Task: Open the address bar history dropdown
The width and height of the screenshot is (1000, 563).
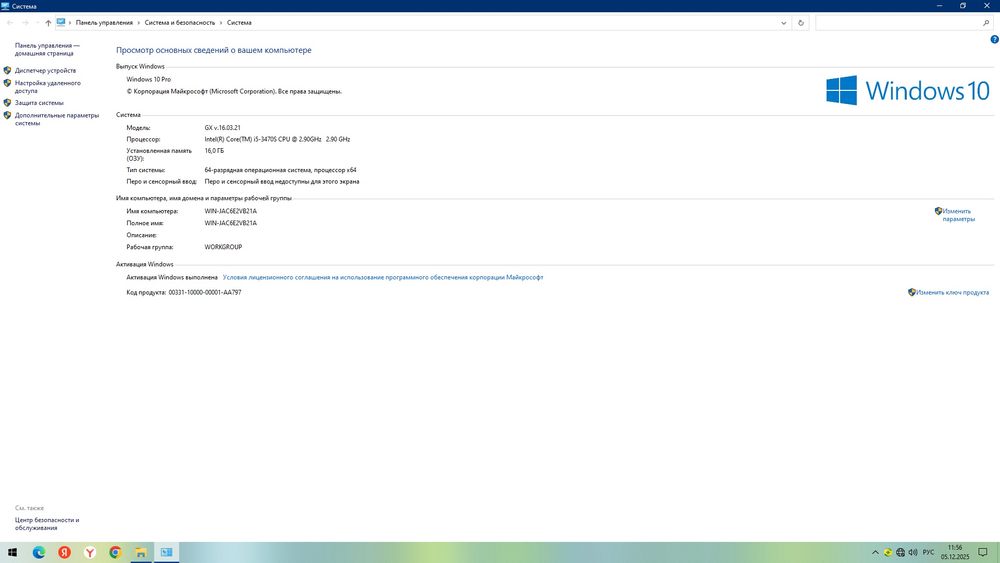Action: tap(784, 22)
